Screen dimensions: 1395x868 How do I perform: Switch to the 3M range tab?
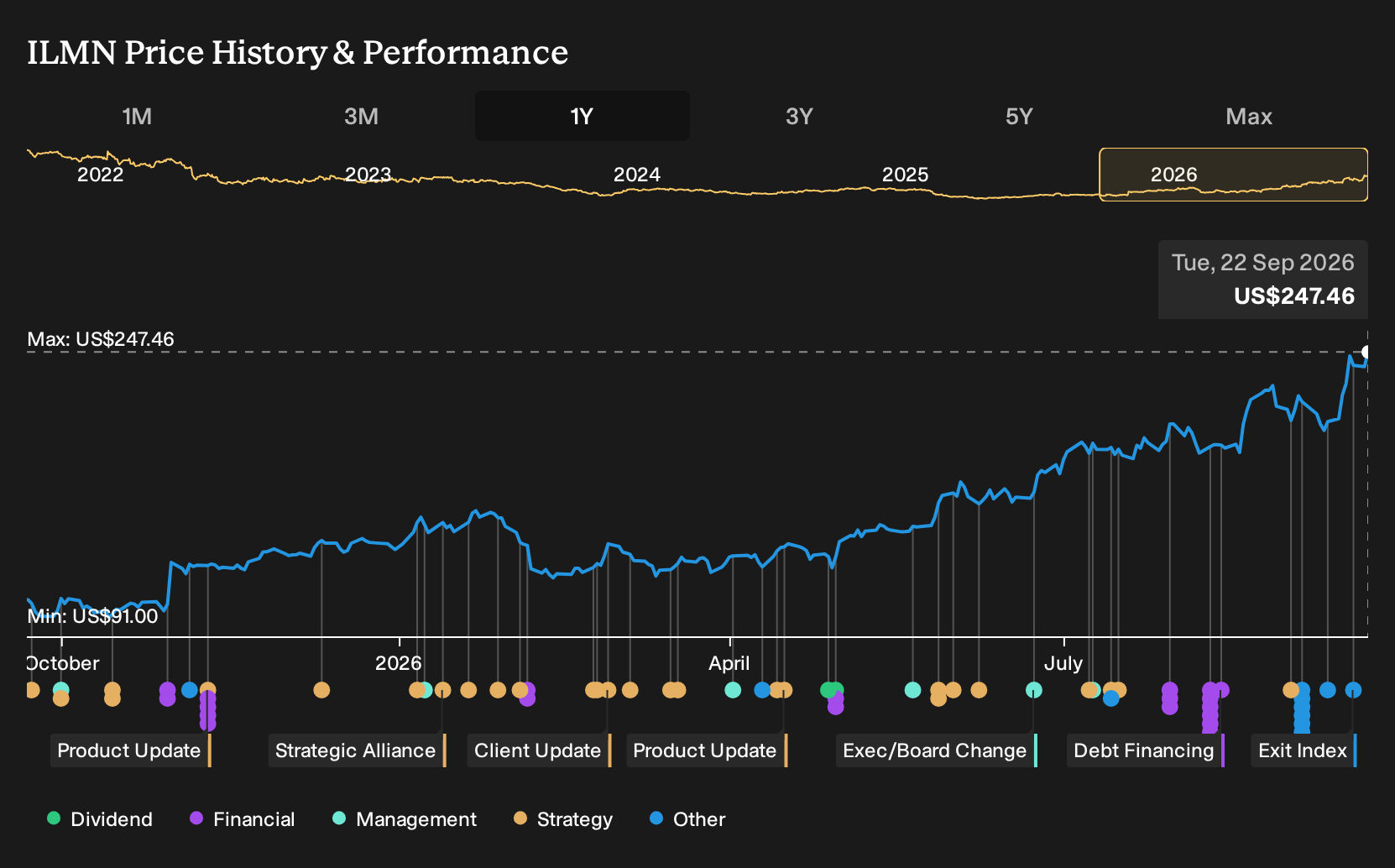click(361, 116)
